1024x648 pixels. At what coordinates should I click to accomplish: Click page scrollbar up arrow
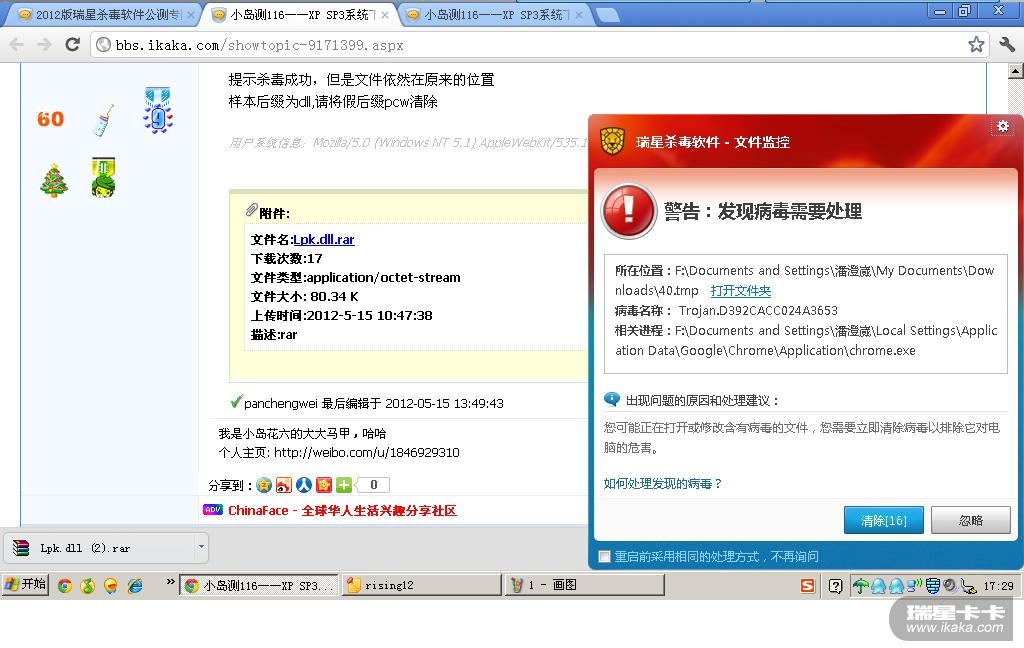[x=1016, y=71]
